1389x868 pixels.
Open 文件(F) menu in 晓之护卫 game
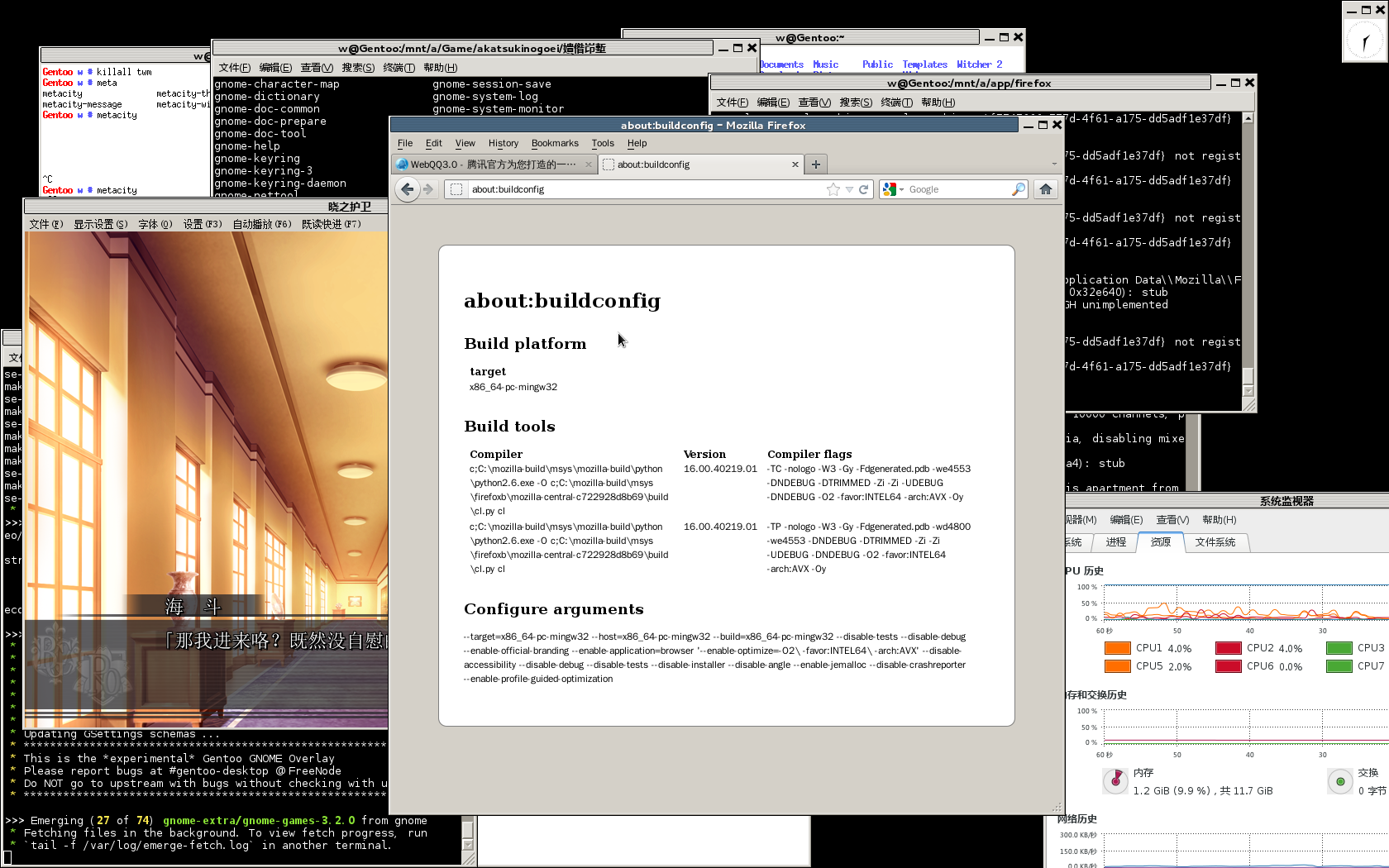[x=46, y=224]
